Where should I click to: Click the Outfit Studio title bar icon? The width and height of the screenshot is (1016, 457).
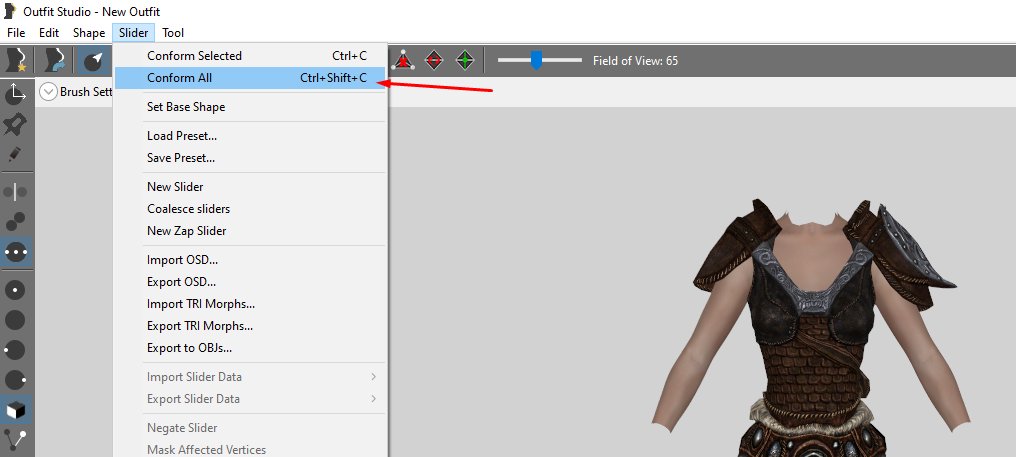click(x=10, y=11)
